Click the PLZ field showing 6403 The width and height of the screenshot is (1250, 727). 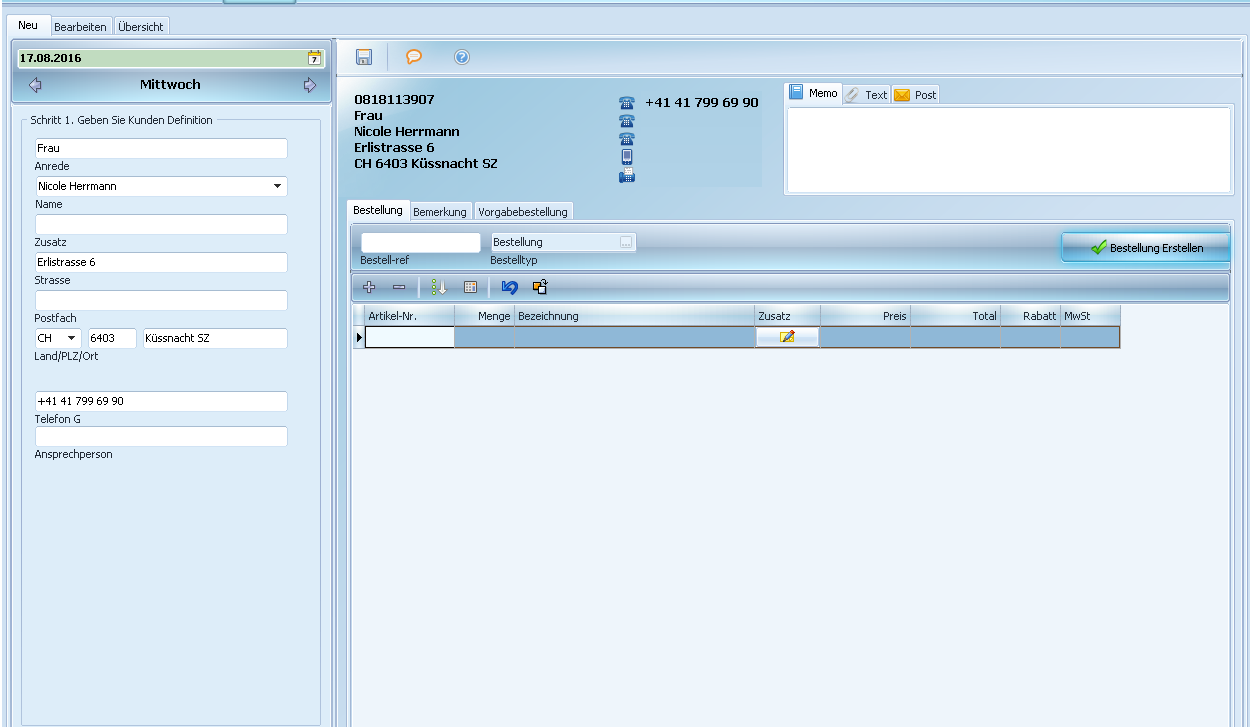coord(112,338)
